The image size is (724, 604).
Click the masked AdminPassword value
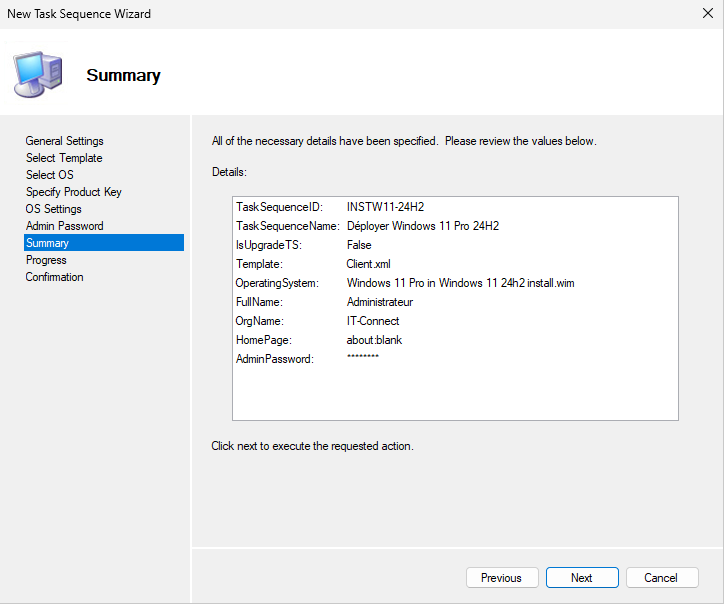coord(362,359)
